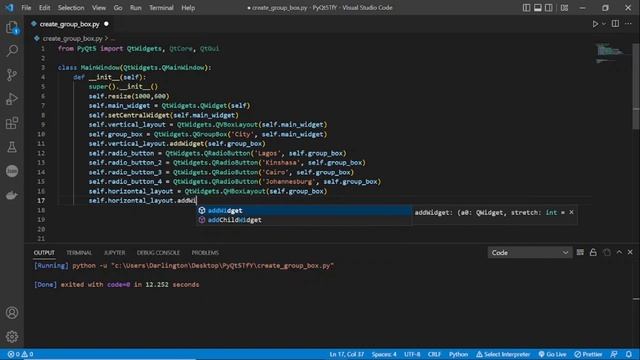Screen dimensions: 640x360
Task: Toggle panel layout icon in title bar
Action: tap(538, 8)
